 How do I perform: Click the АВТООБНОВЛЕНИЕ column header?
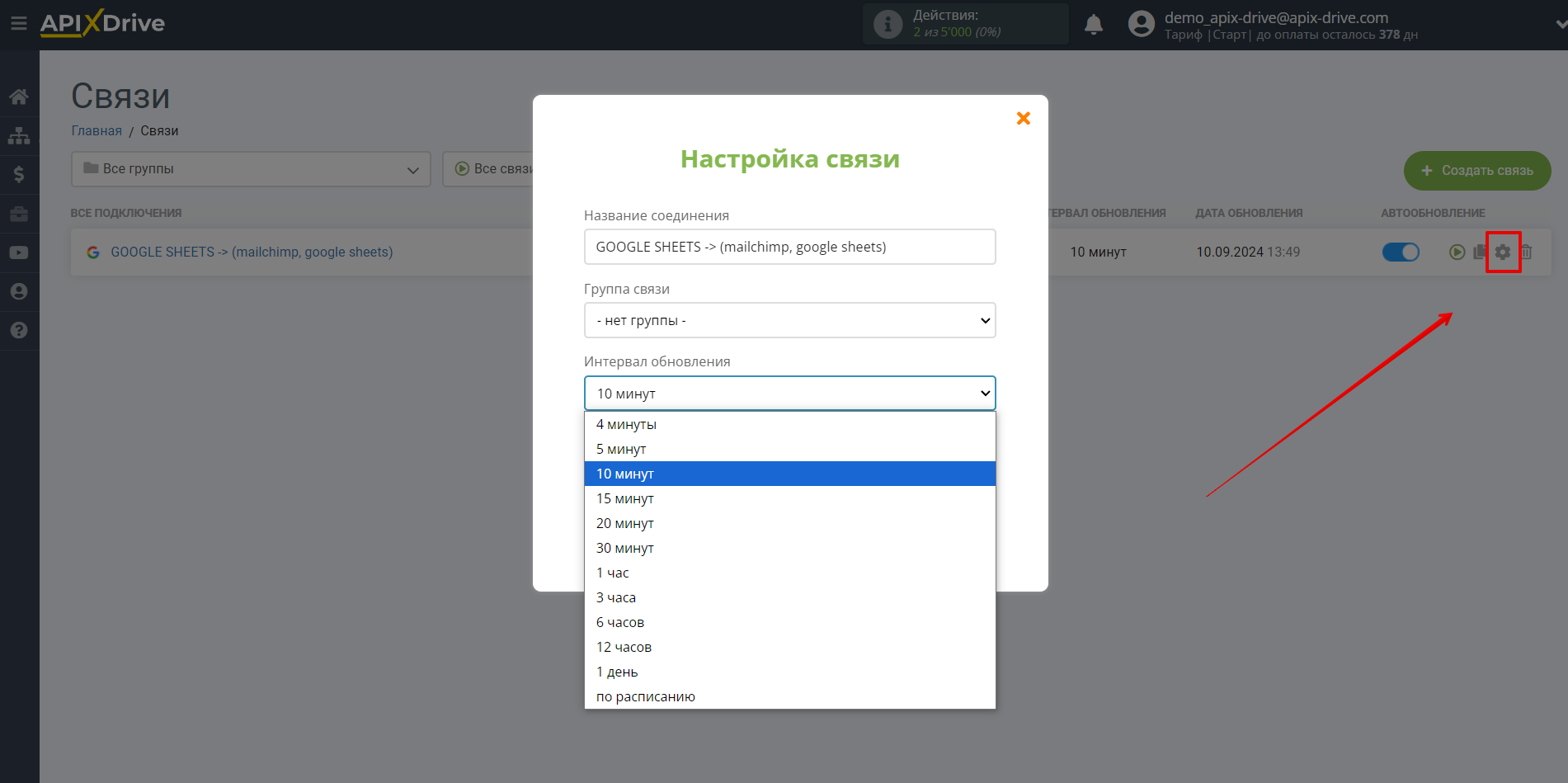(1433, 213)
